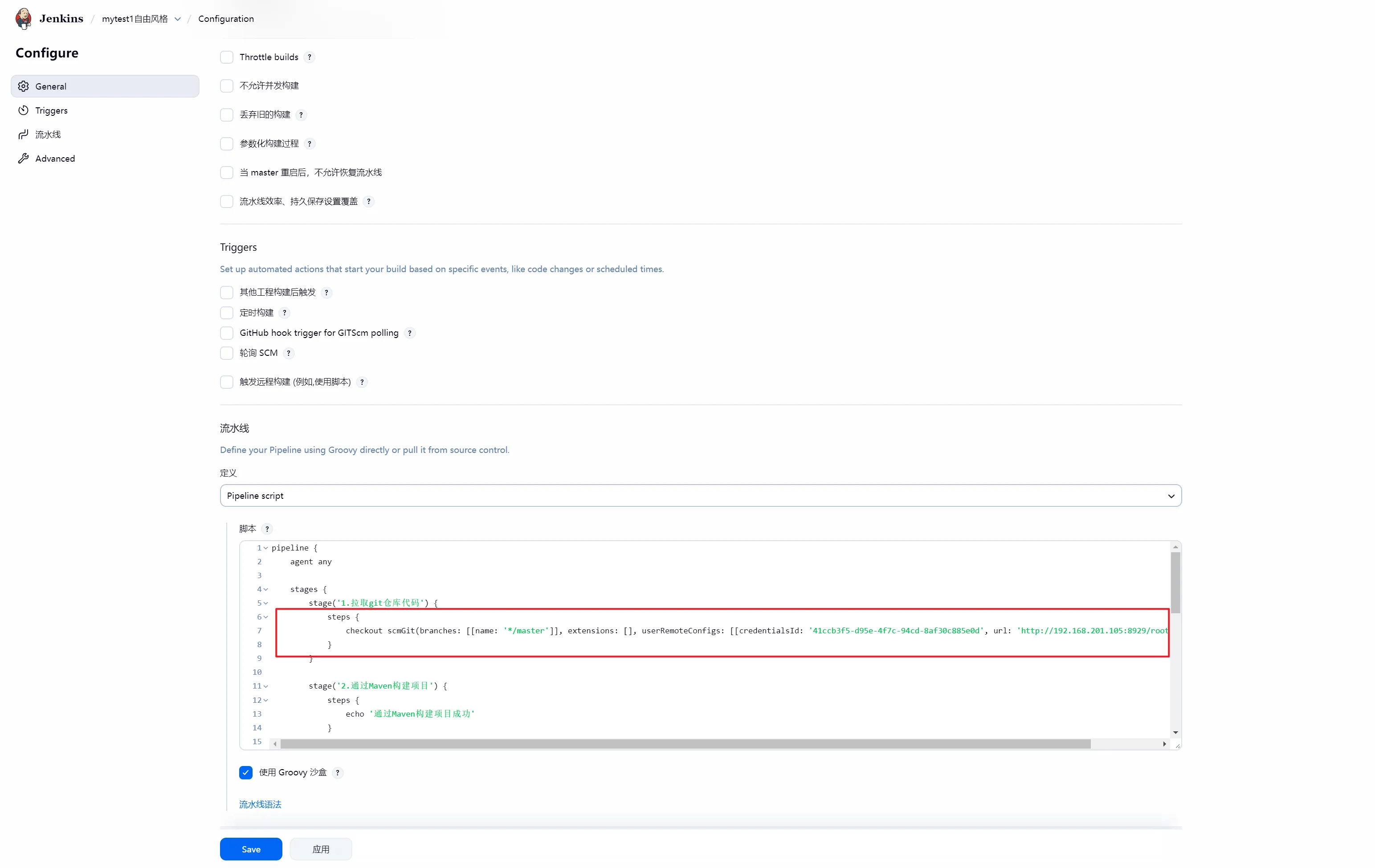The width and height of the screenshot is (1375, 868).
Task: Click the Jenkins logo icon
Action: tap(24, 18)
